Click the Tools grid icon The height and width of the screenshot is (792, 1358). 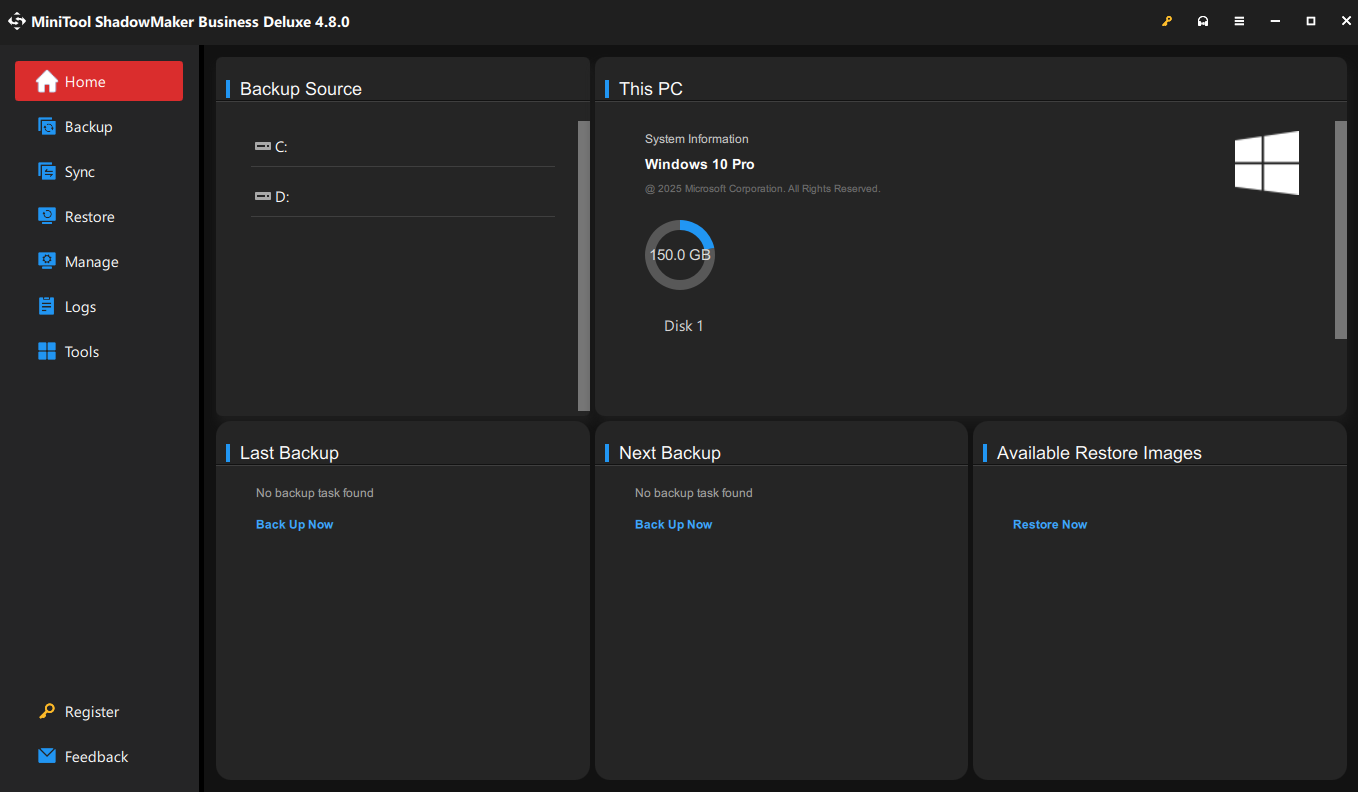[47, 352]
